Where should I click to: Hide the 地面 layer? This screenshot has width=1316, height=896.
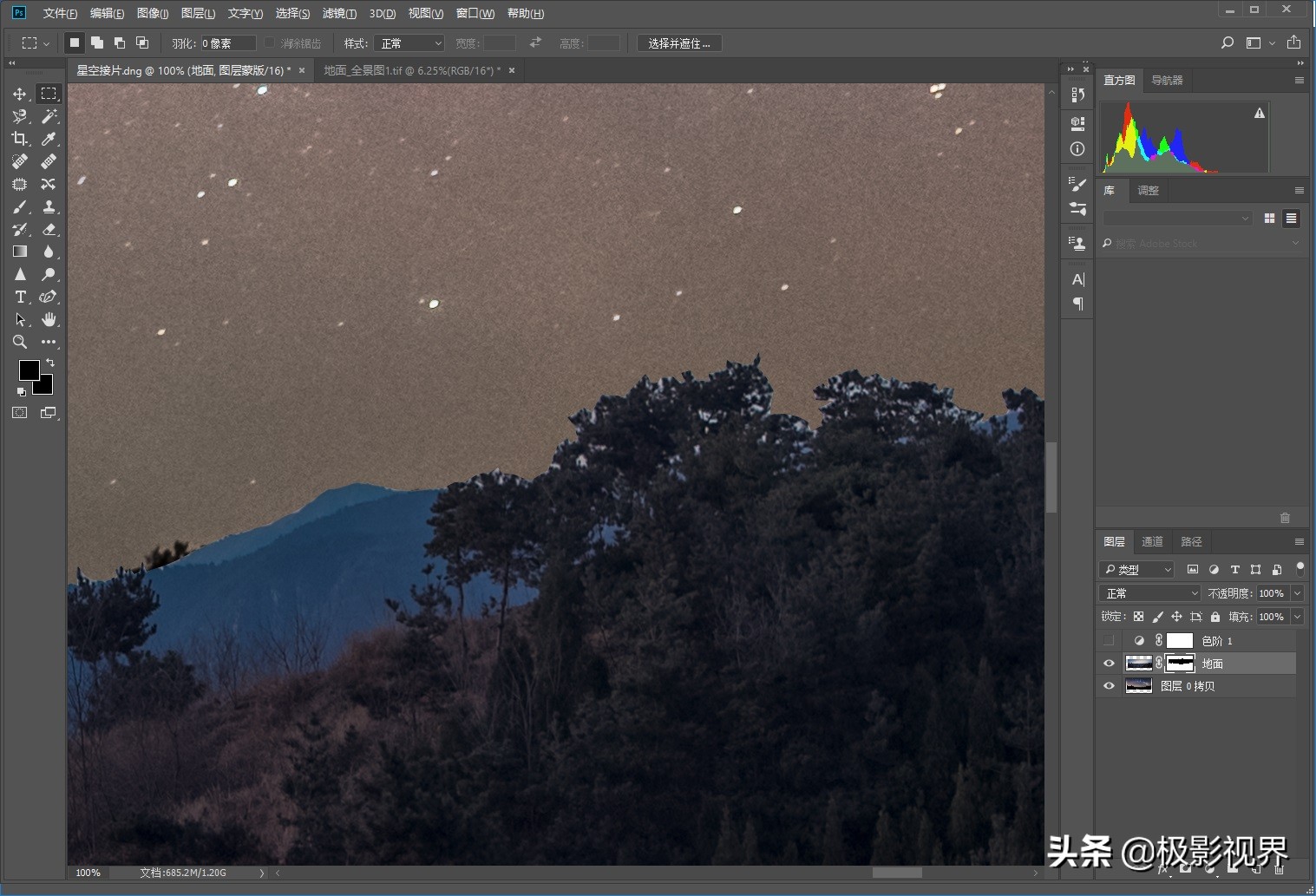pyautogui.click(x=1109, y=664)
